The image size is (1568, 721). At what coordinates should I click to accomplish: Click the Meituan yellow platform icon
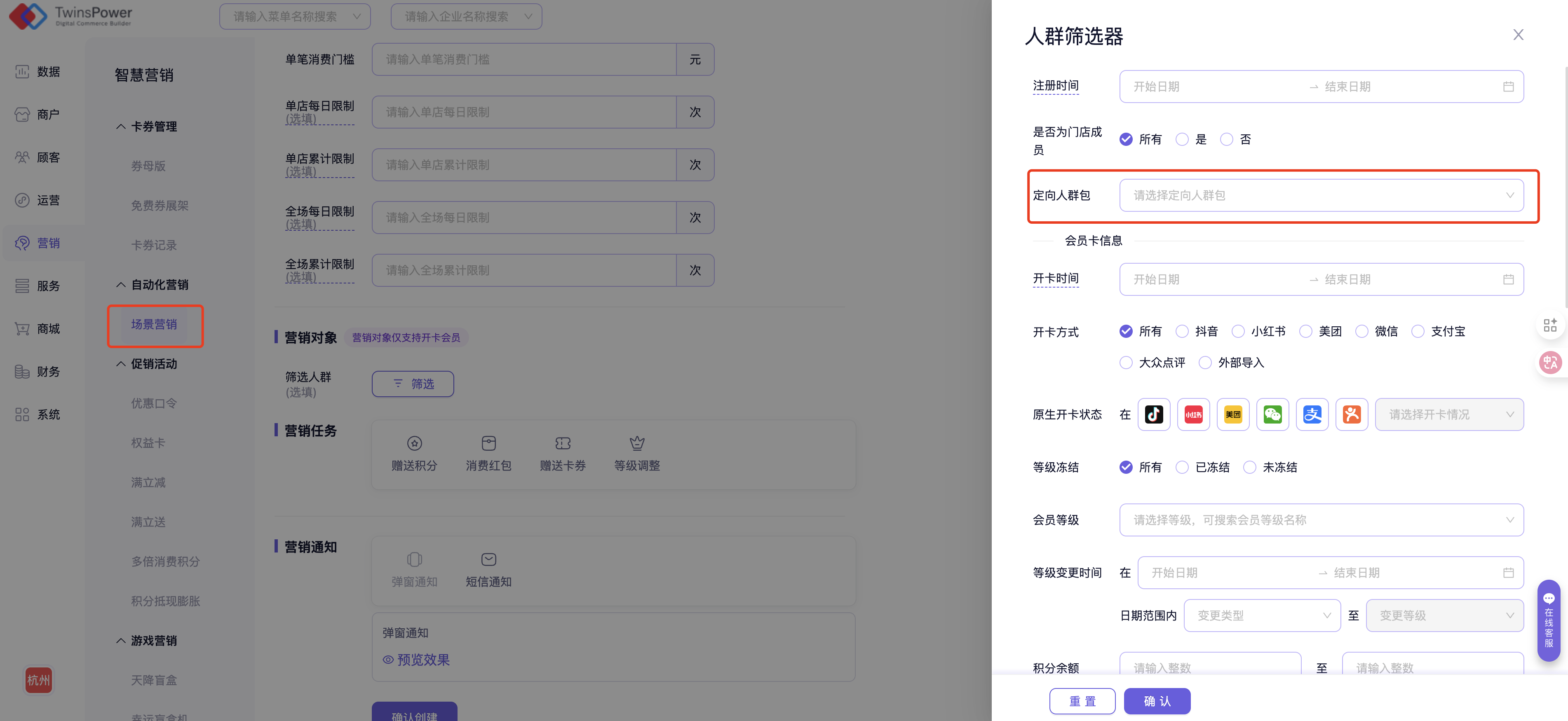tap(1232, 414)
